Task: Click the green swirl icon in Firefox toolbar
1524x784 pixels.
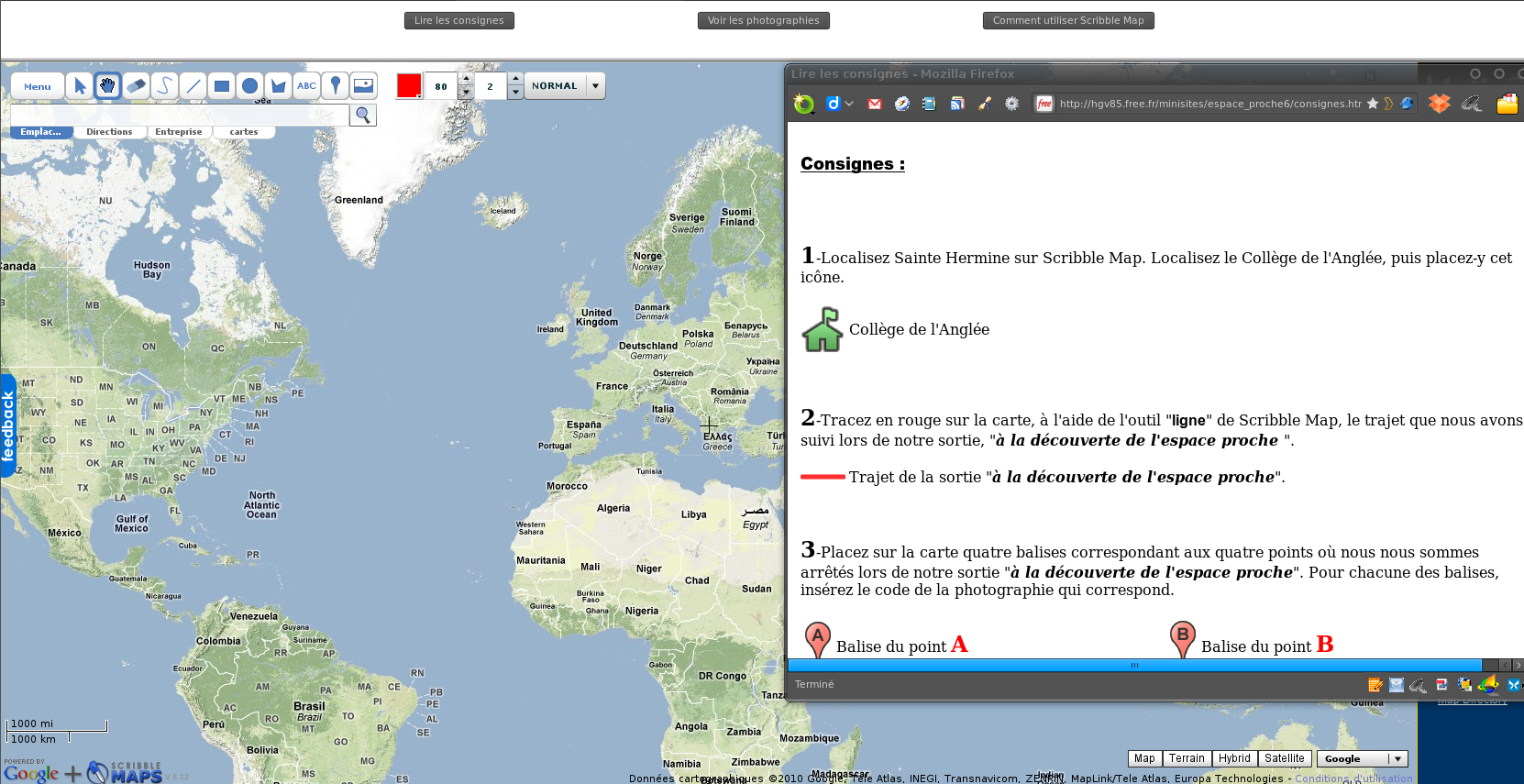Action: click(804, 104)
